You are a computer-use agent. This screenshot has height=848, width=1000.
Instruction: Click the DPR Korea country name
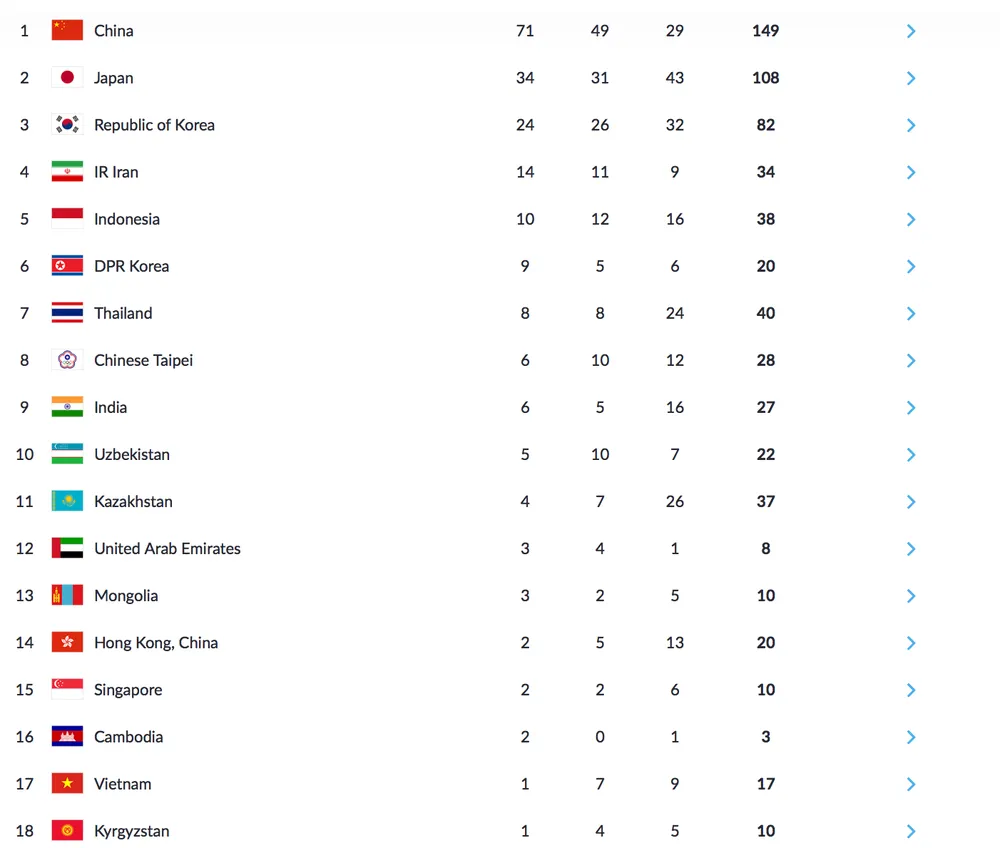tap(131, 266)
